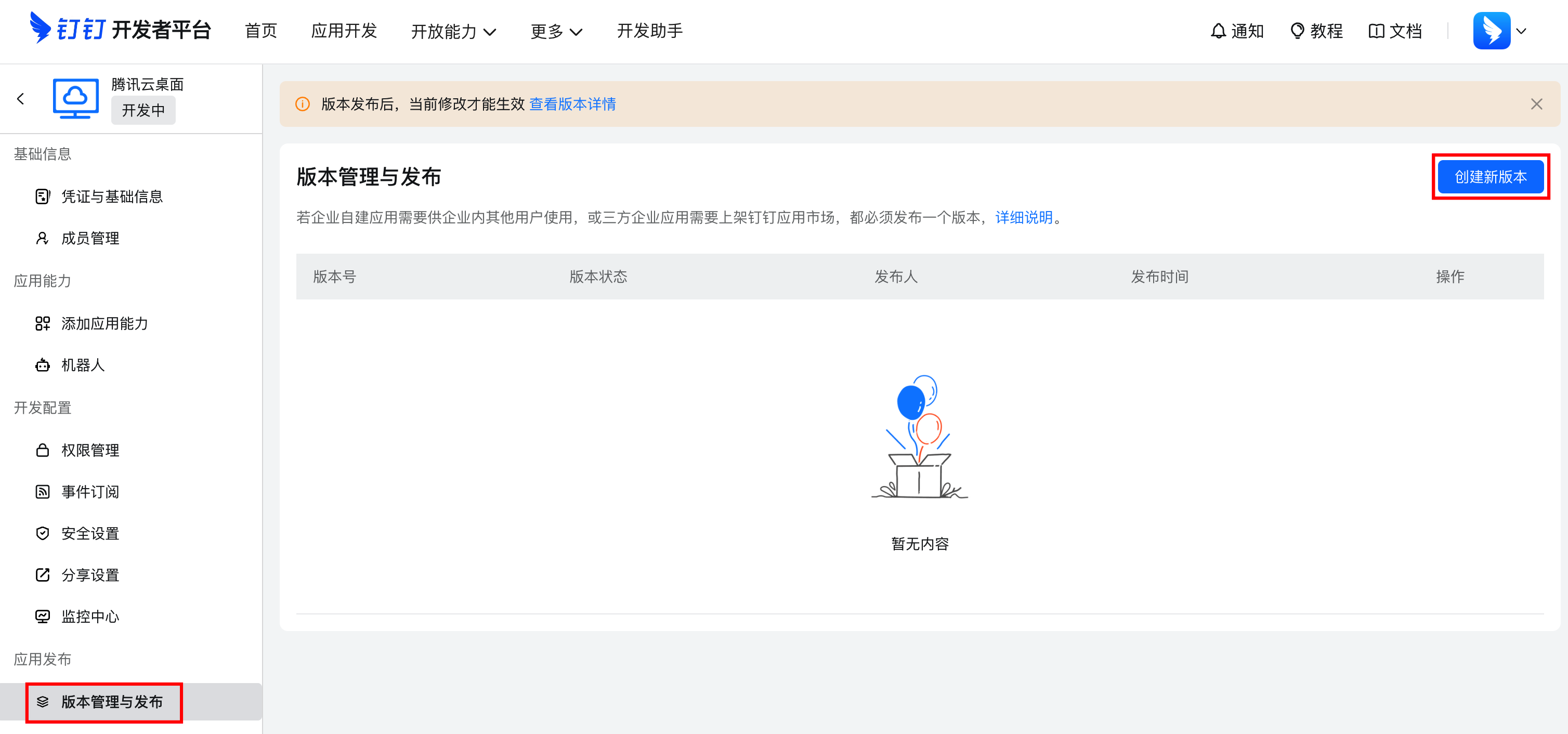
Task: Open the 开发助手 nav menu item
Action: [x=649, y=31]
